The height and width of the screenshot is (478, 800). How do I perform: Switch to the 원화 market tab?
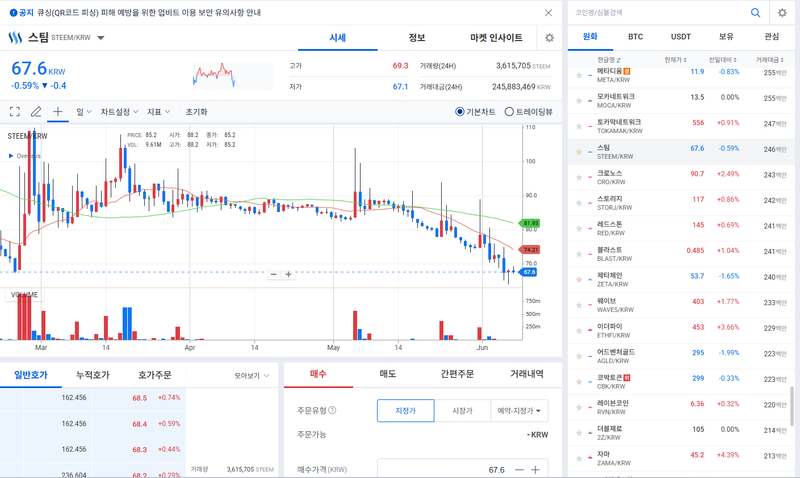[590, 37]
